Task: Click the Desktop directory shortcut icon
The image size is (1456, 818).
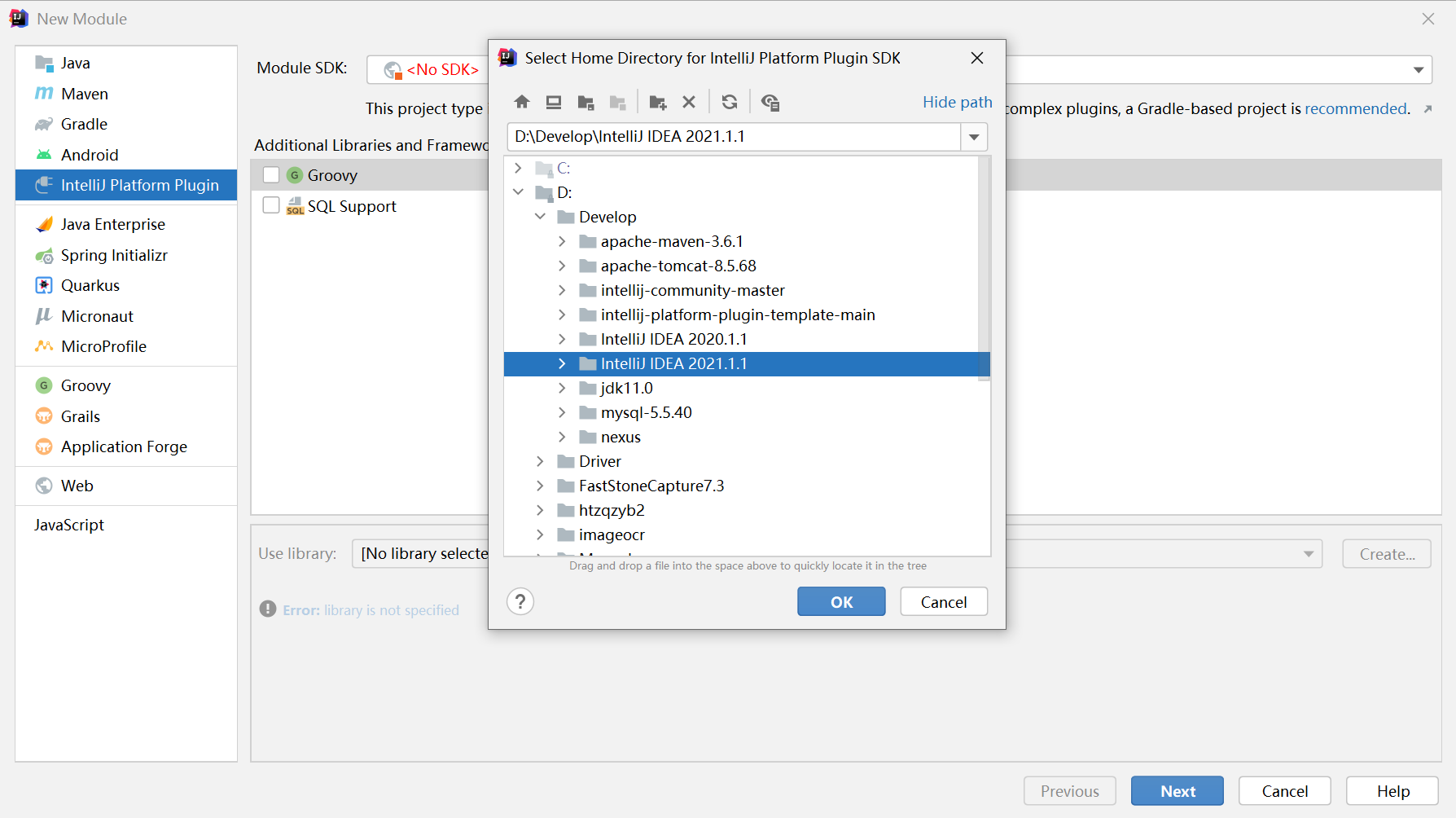Action: pyautogui.click(x=554, y=101)
